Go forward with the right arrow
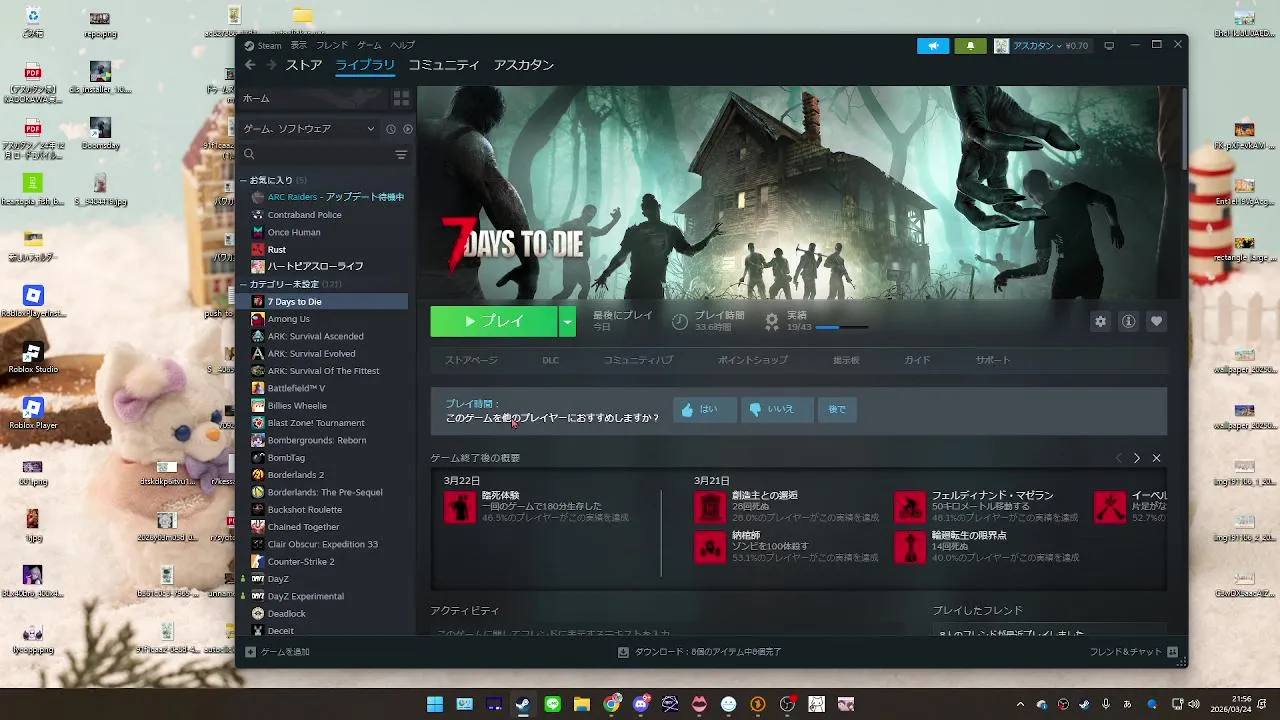 click(x=271, y=65)
